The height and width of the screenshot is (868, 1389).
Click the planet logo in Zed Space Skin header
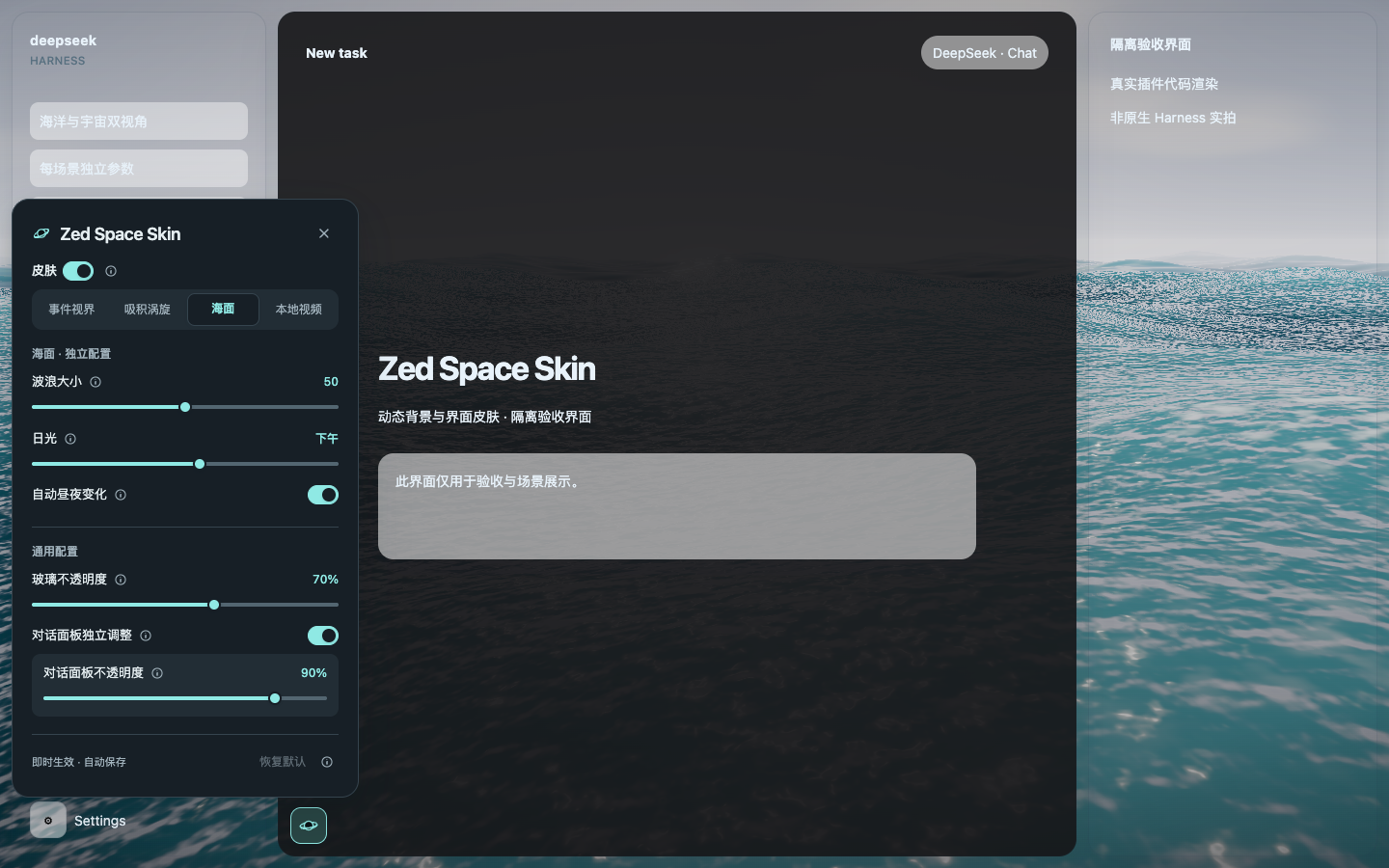click(41, 233)
